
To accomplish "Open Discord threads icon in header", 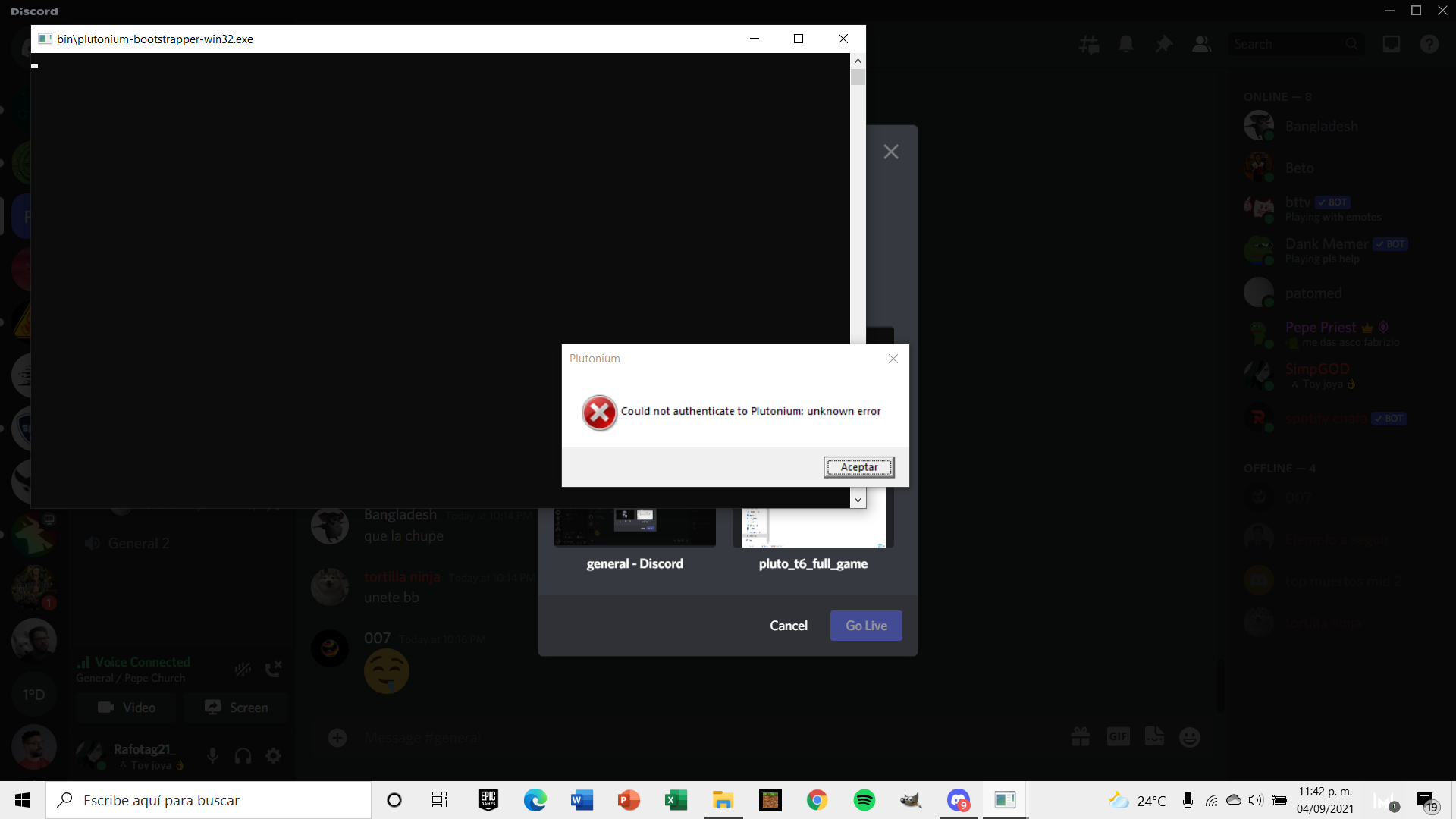I will pyautogui.click(x=1089, y=44).
